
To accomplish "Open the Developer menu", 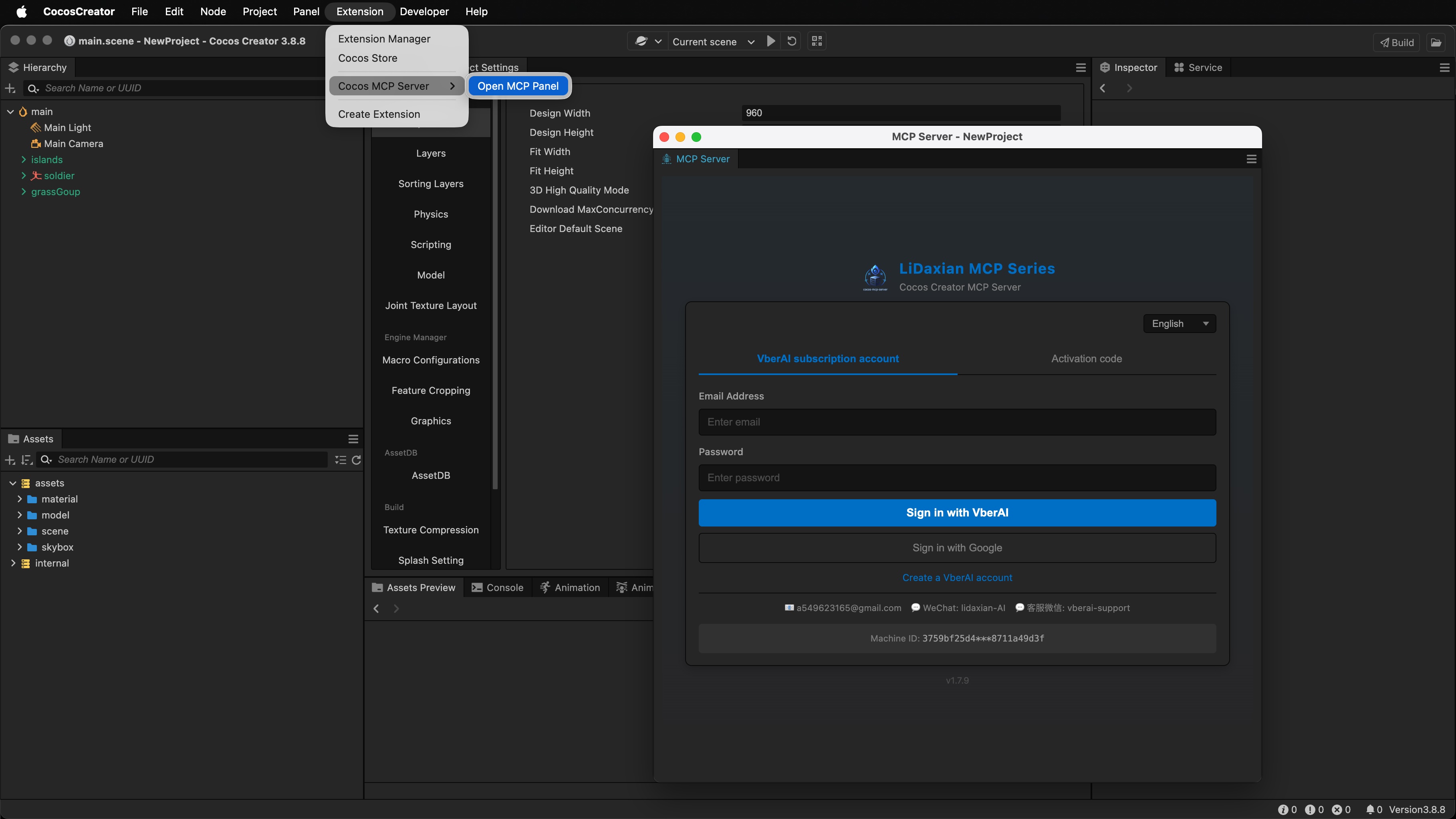I will point(424,11).
